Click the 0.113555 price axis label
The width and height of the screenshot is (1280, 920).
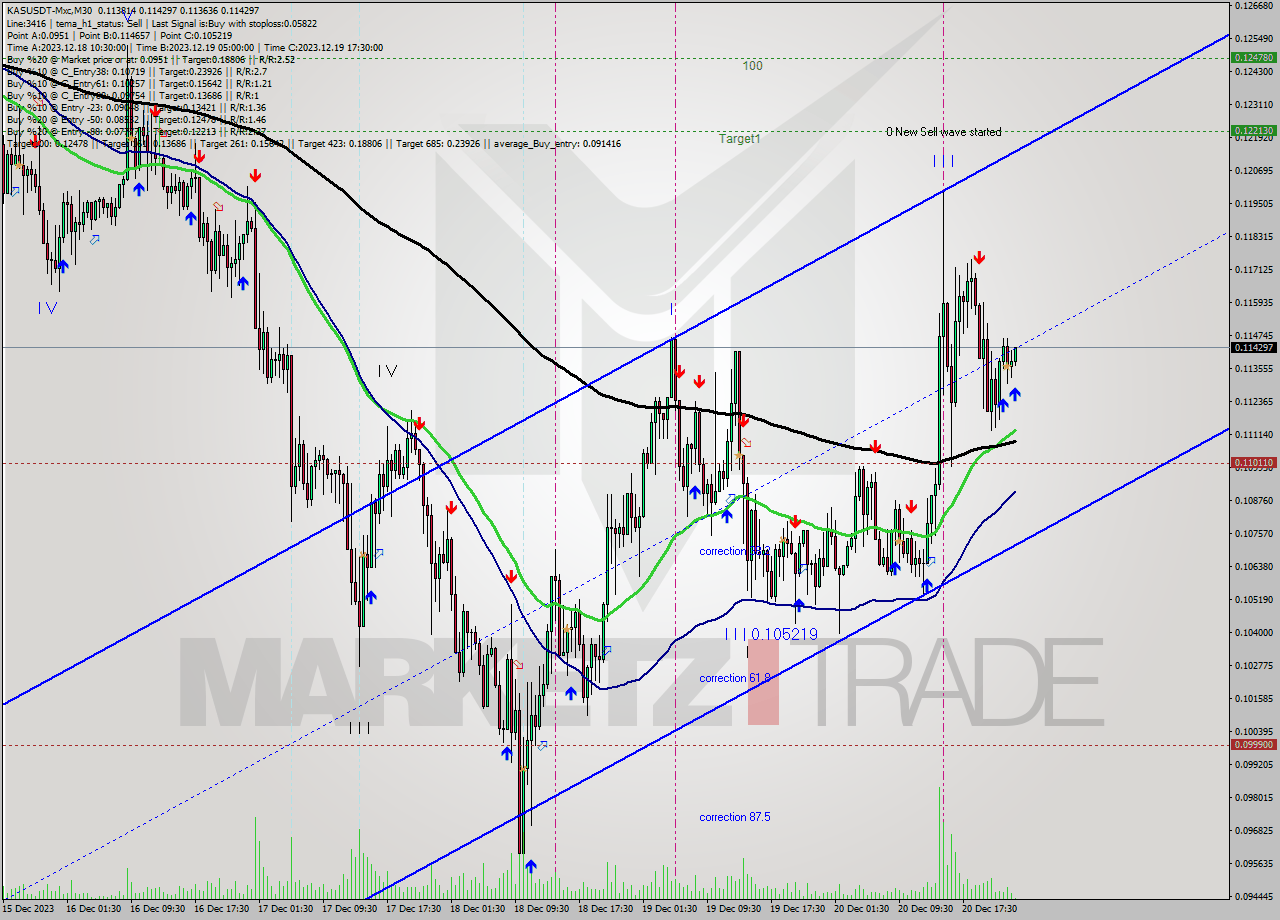tap(1254, 368)
